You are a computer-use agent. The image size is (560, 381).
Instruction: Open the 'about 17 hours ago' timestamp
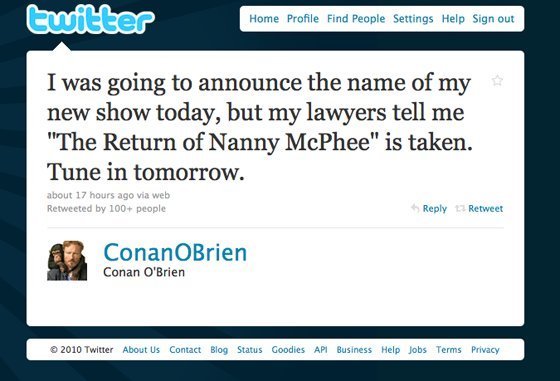coord(90,195)
